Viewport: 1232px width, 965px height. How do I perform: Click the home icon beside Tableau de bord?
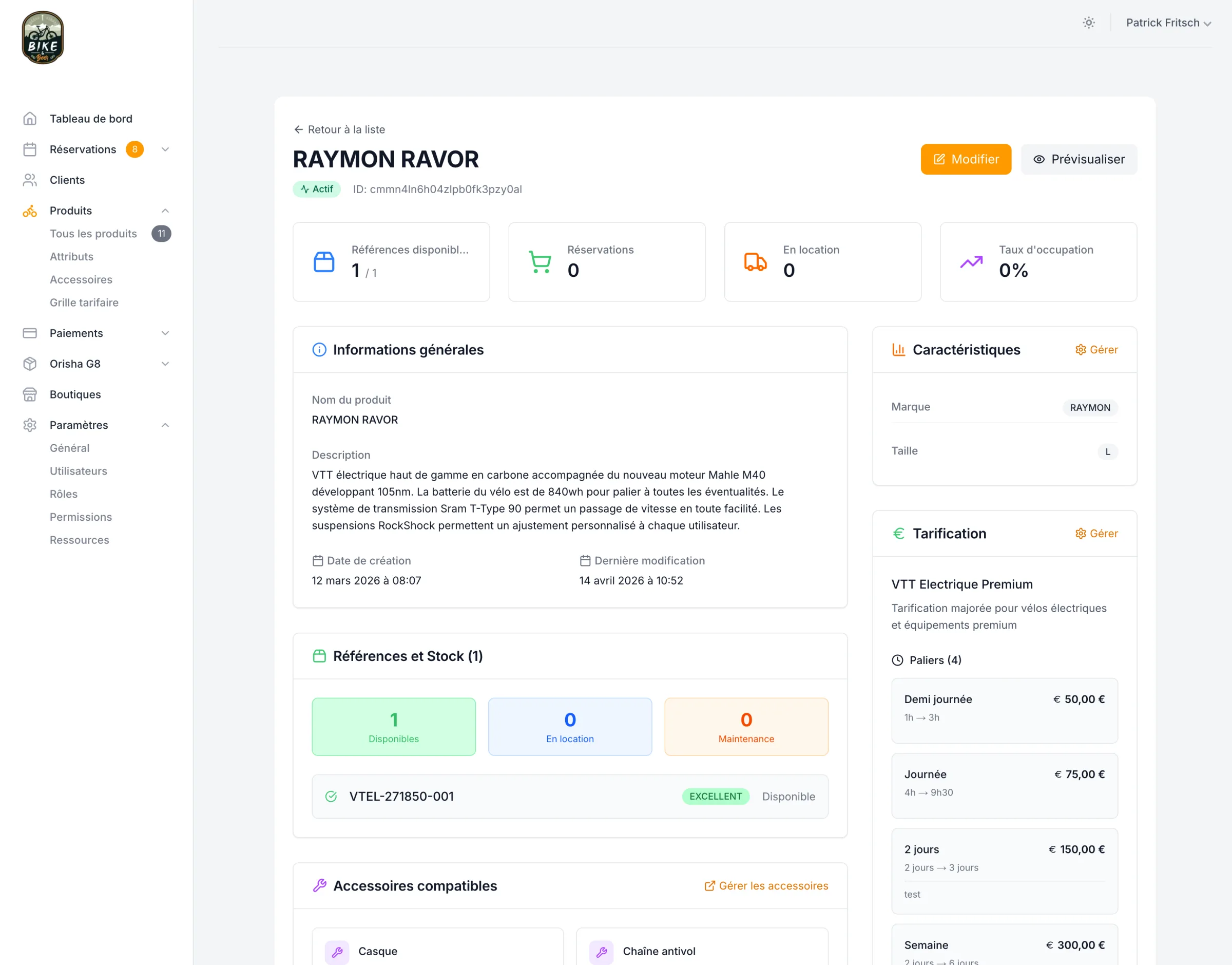tap(30, 119)
